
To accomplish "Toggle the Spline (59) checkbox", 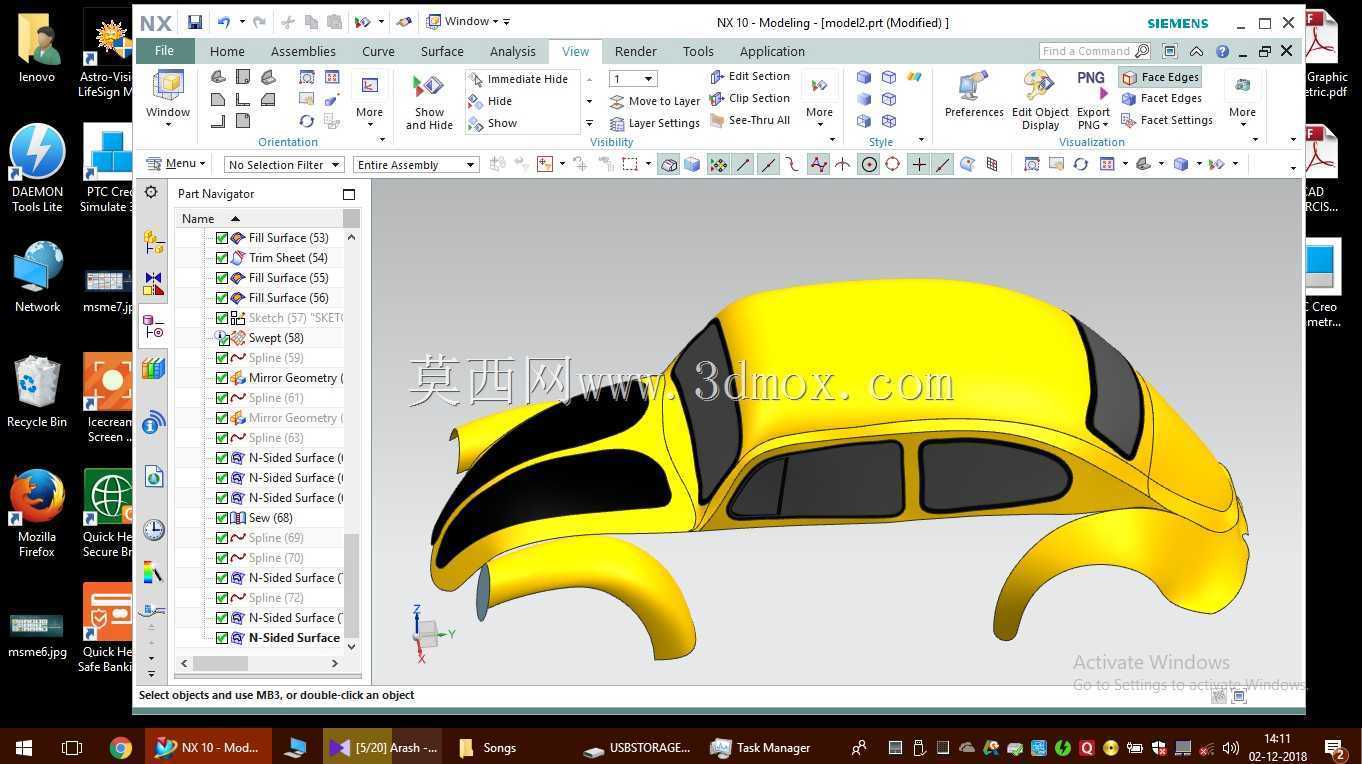I will click(222, 358).
